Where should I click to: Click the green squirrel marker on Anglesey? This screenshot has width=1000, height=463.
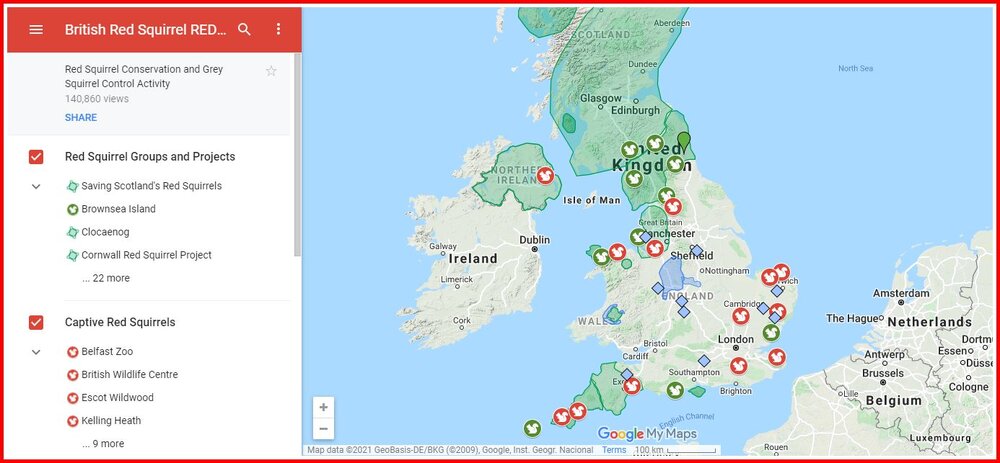point(601,257)
